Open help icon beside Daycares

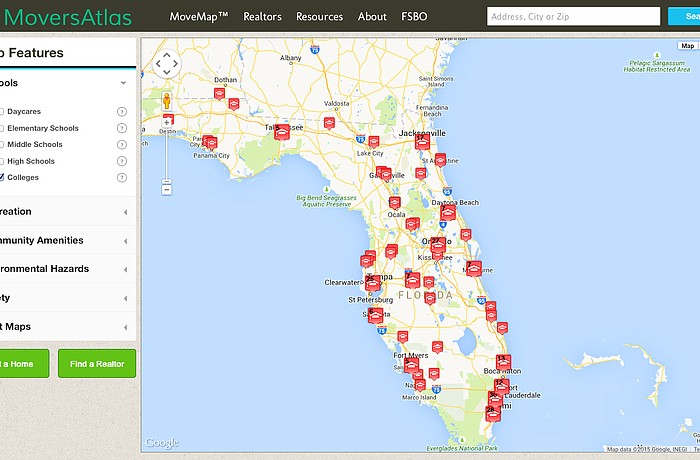[122, 111]
